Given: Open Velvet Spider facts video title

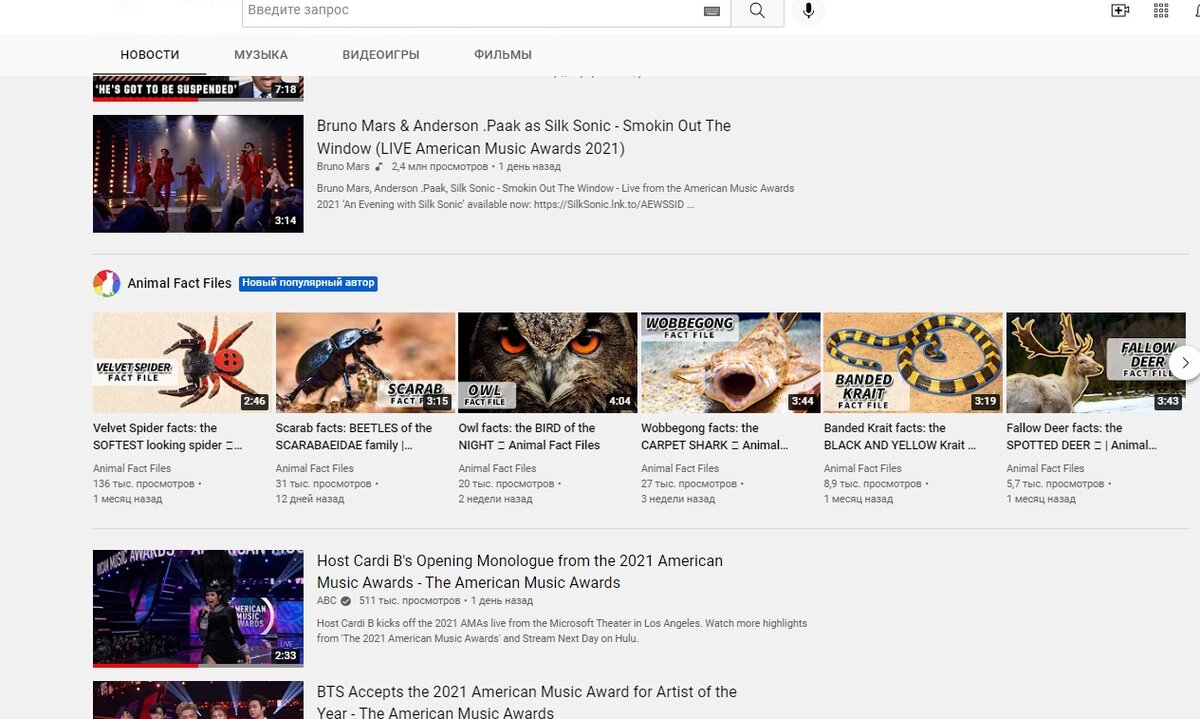Looking at the screenshot, I should (x=168, y=437).
